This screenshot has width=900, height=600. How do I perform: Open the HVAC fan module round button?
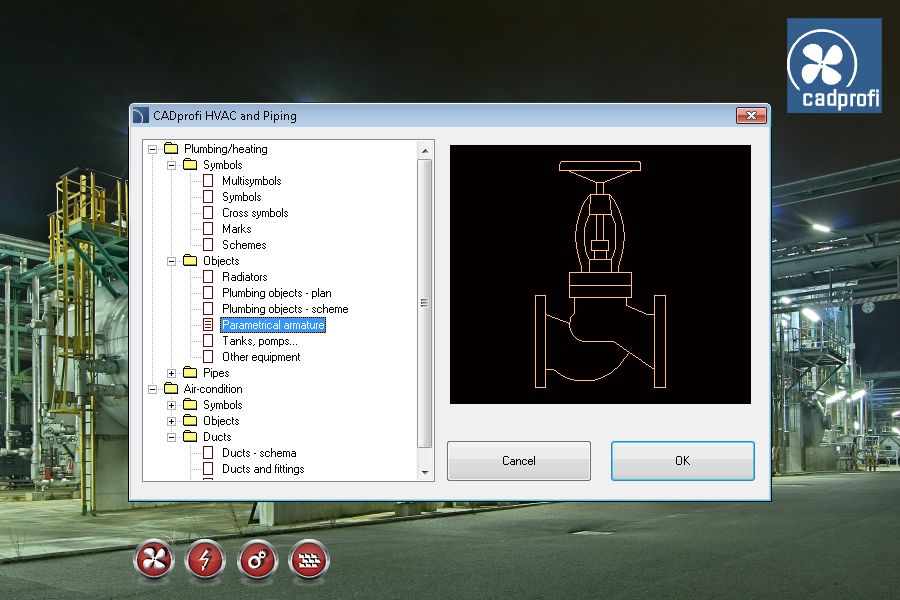tap(153, 559)
